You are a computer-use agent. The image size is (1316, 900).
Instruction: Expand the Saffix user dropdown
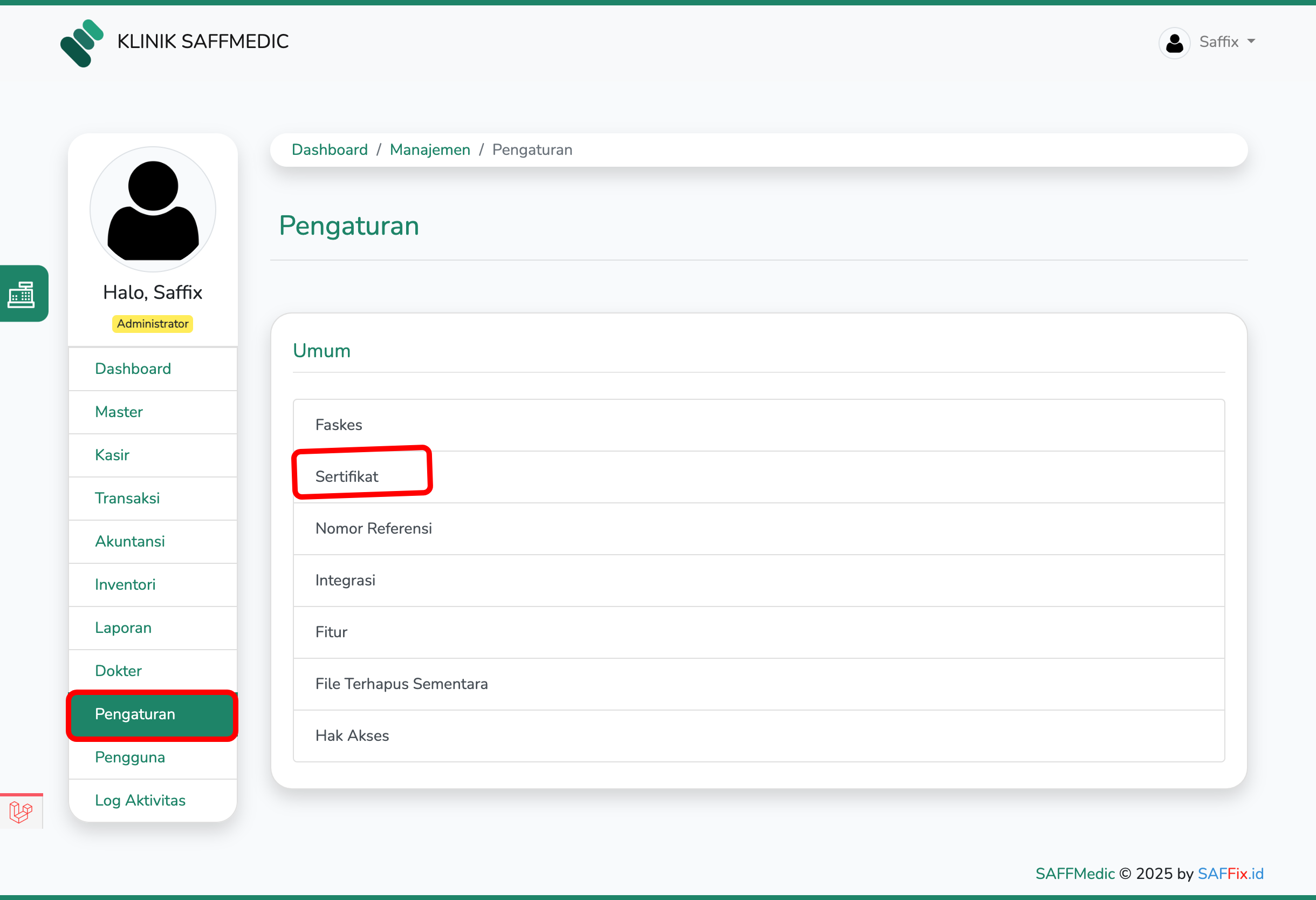pos(1226,42)
